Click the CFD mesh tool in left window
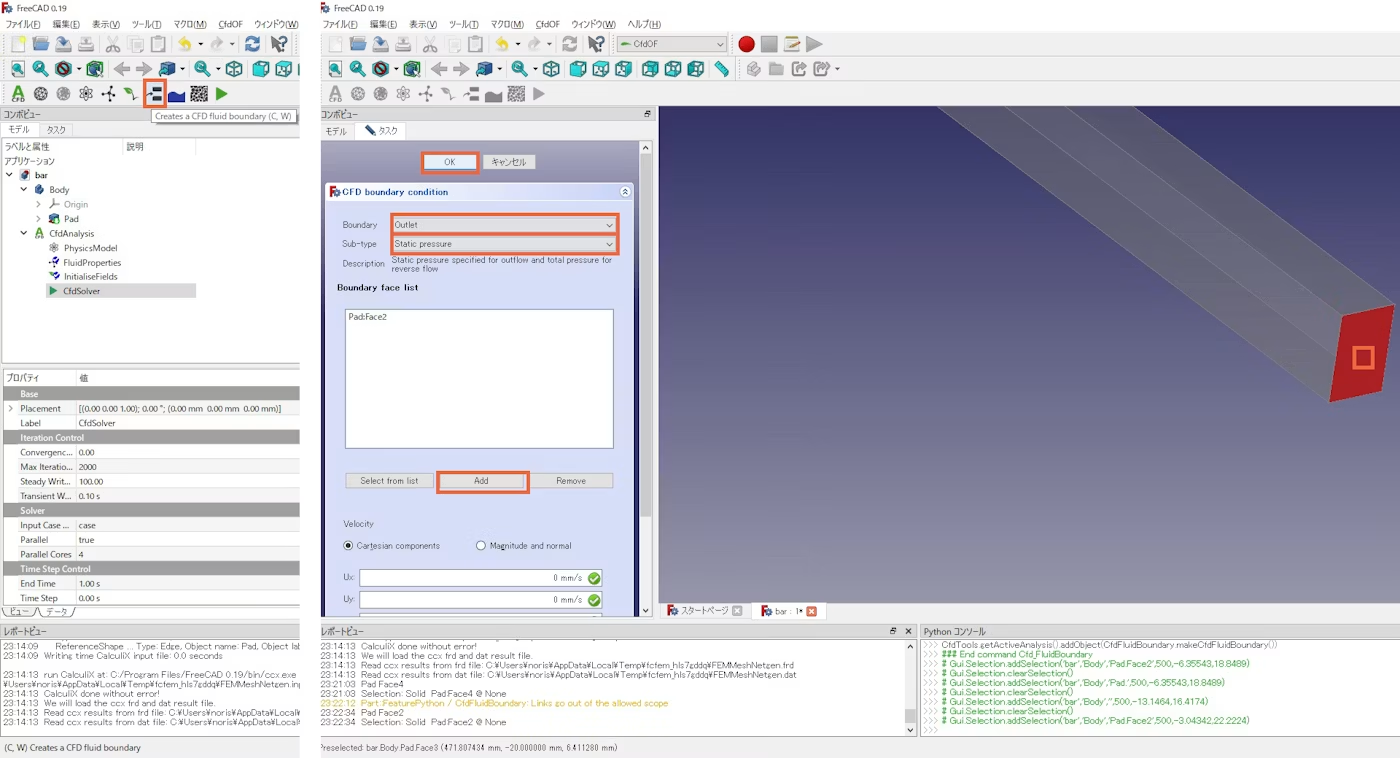Screen dimensions: 1400x758 point(41,94)
